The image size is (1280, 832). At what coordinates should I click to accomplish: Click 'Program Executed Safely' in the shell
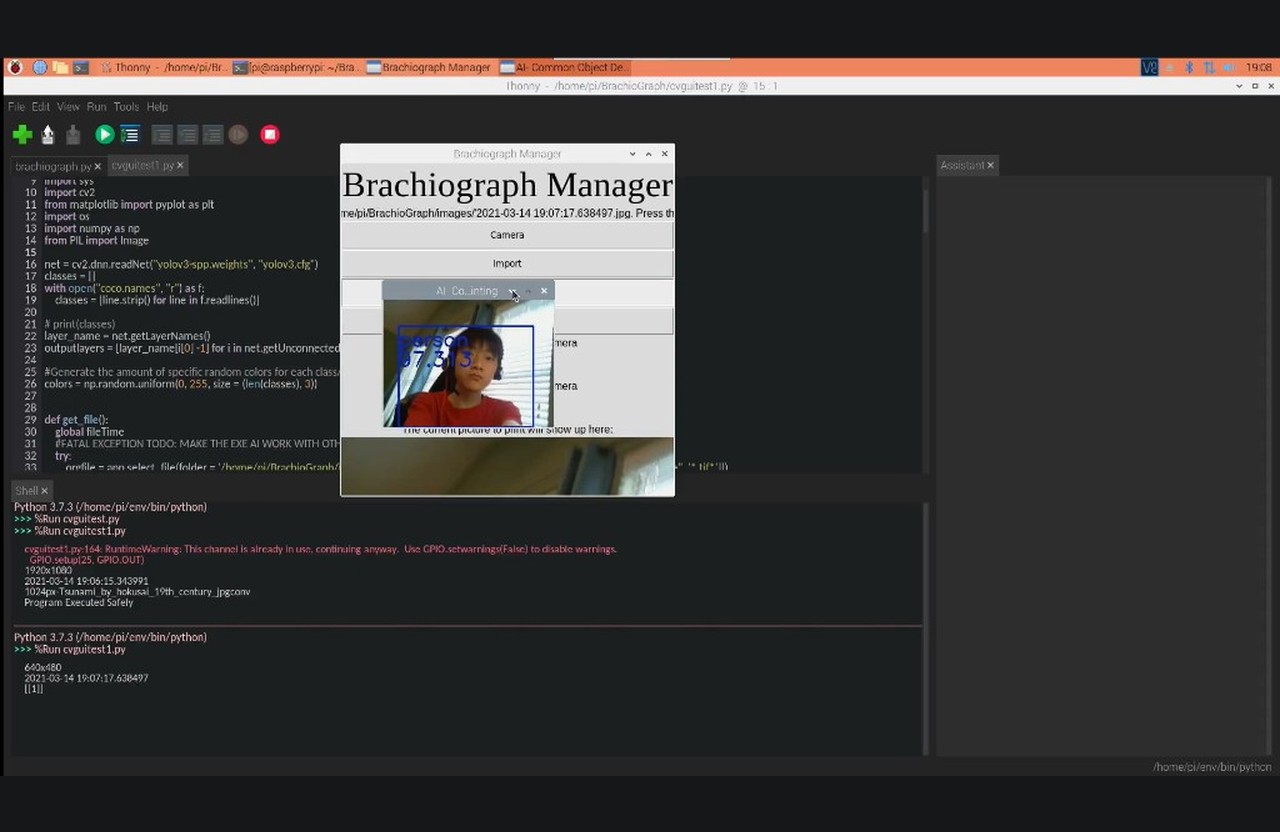(79, 603)
